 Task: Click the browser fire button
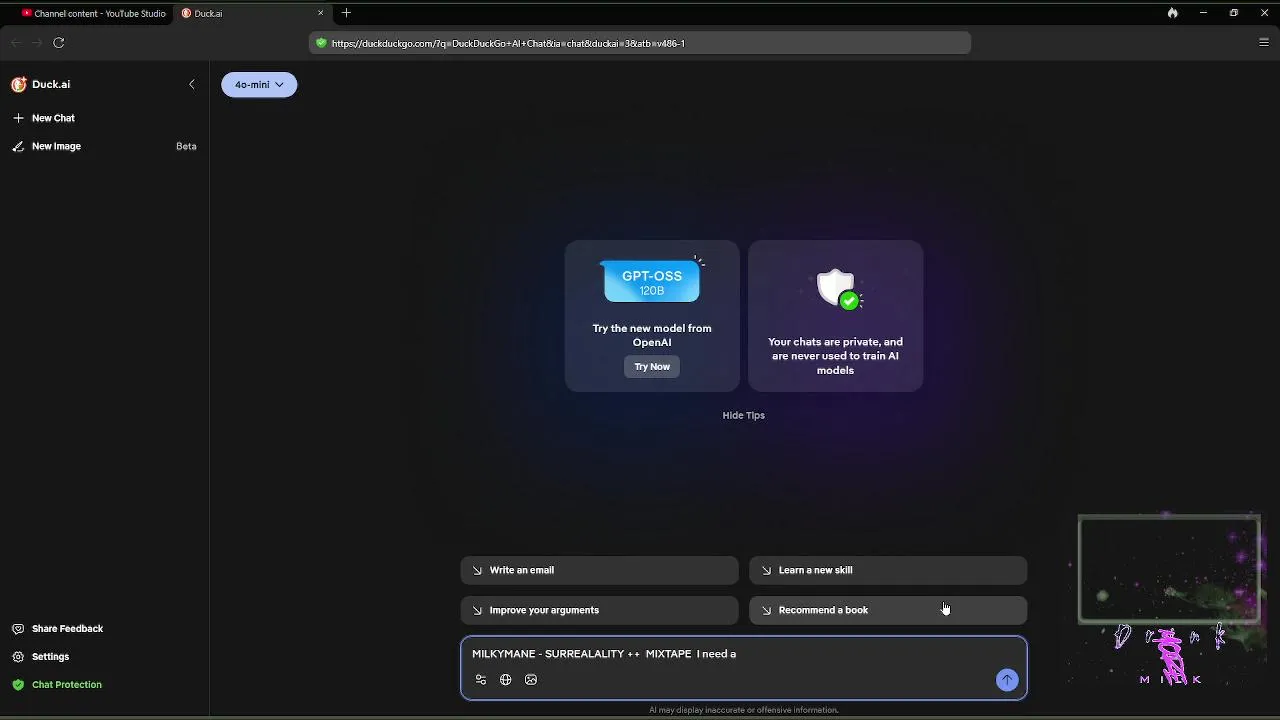[x=1172, y=13]
